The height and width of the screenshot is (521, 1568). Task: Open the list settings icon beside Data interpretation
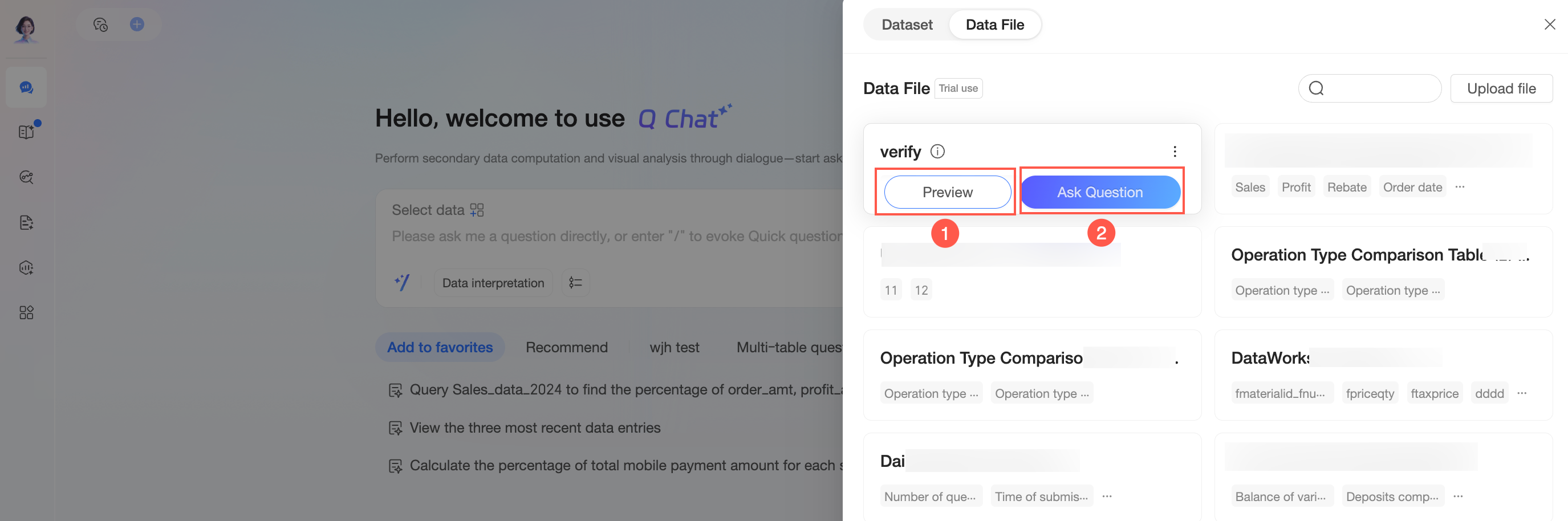(x=575, y=282)
